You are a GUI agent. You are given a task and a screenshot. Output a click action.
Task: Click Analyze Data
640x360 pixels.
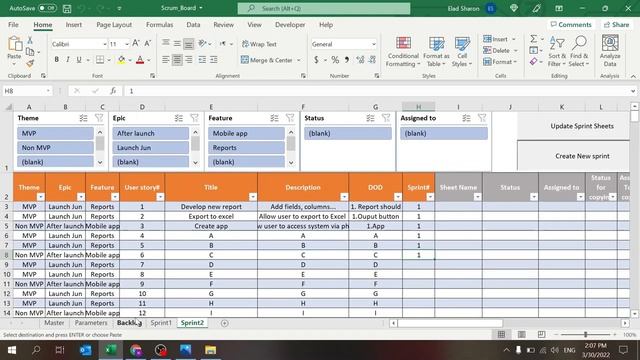point(610,52)
